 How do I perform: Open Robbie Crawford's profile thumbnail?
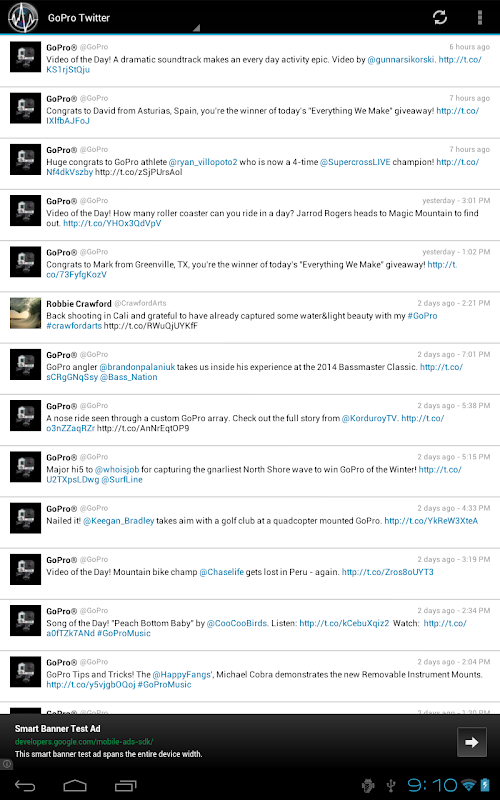coord(26,313)
